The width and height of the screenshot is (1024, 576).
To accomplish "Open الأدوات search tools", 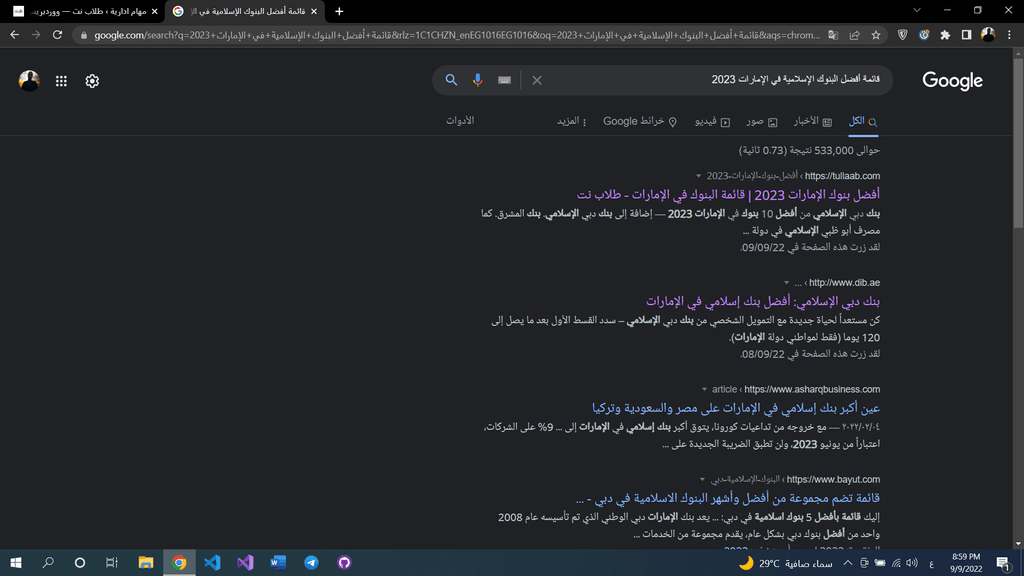I will (460, 121).
